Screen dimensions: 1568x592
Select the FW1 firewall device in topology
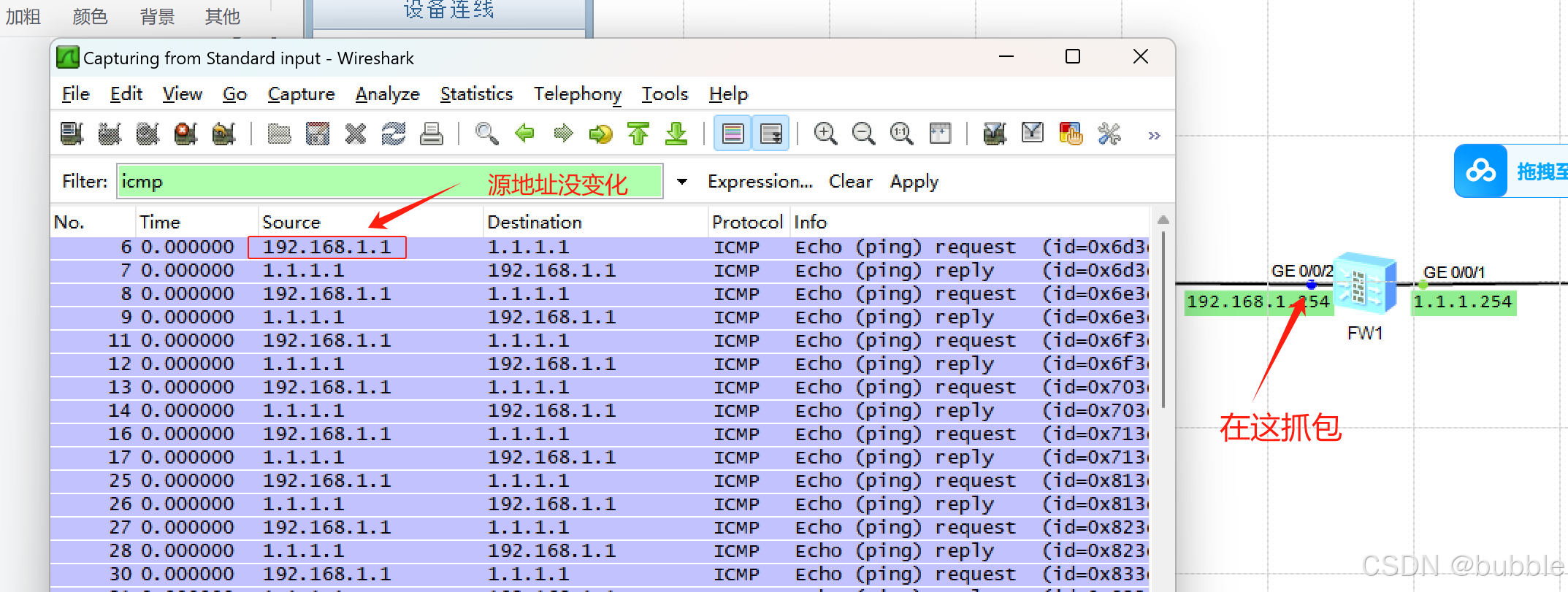[1364, 283]
